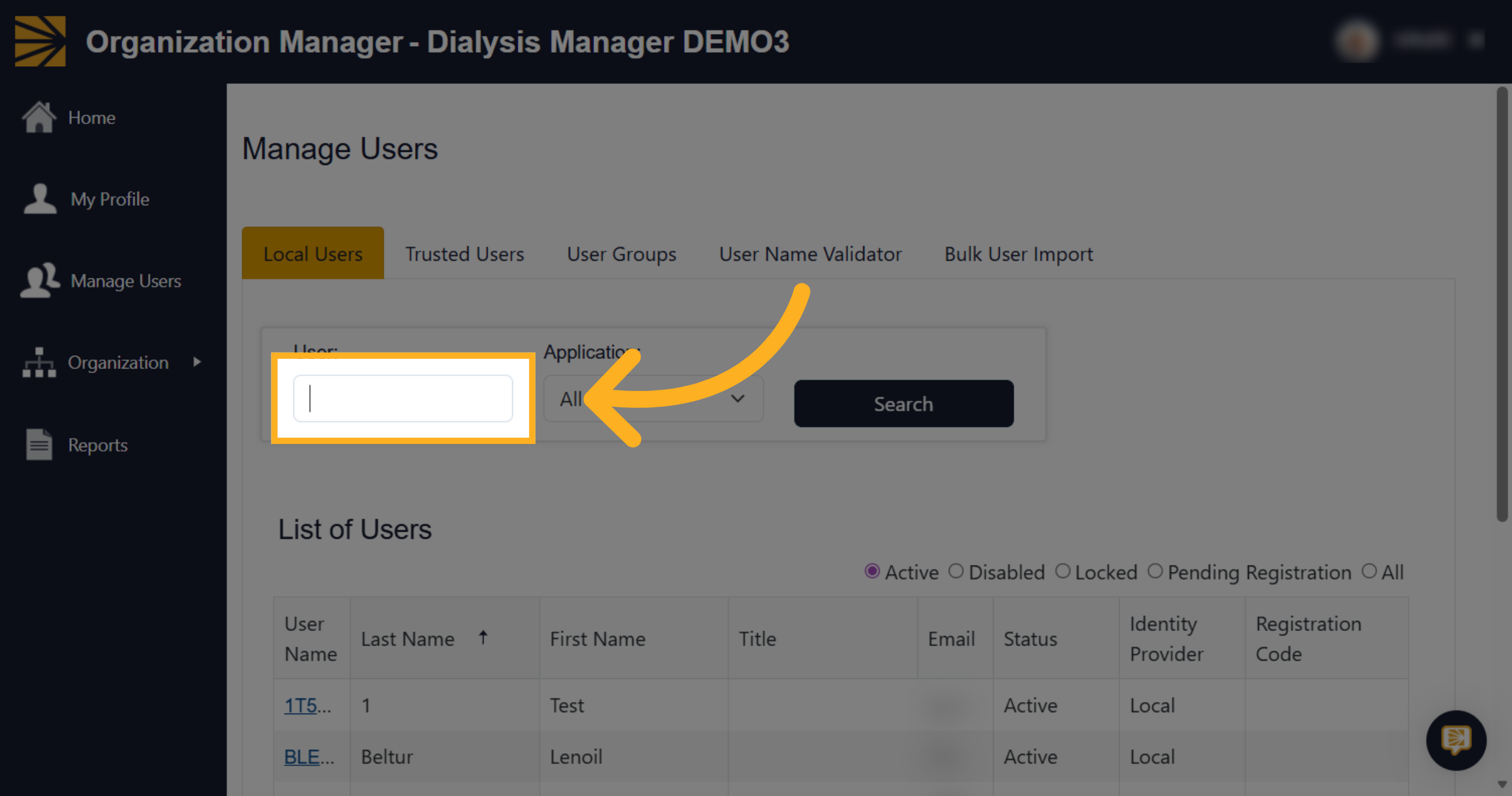The width and height of the screenshot is (1512, 796).
Task: Select the Active radio button
Action: [x=872, y=571]
